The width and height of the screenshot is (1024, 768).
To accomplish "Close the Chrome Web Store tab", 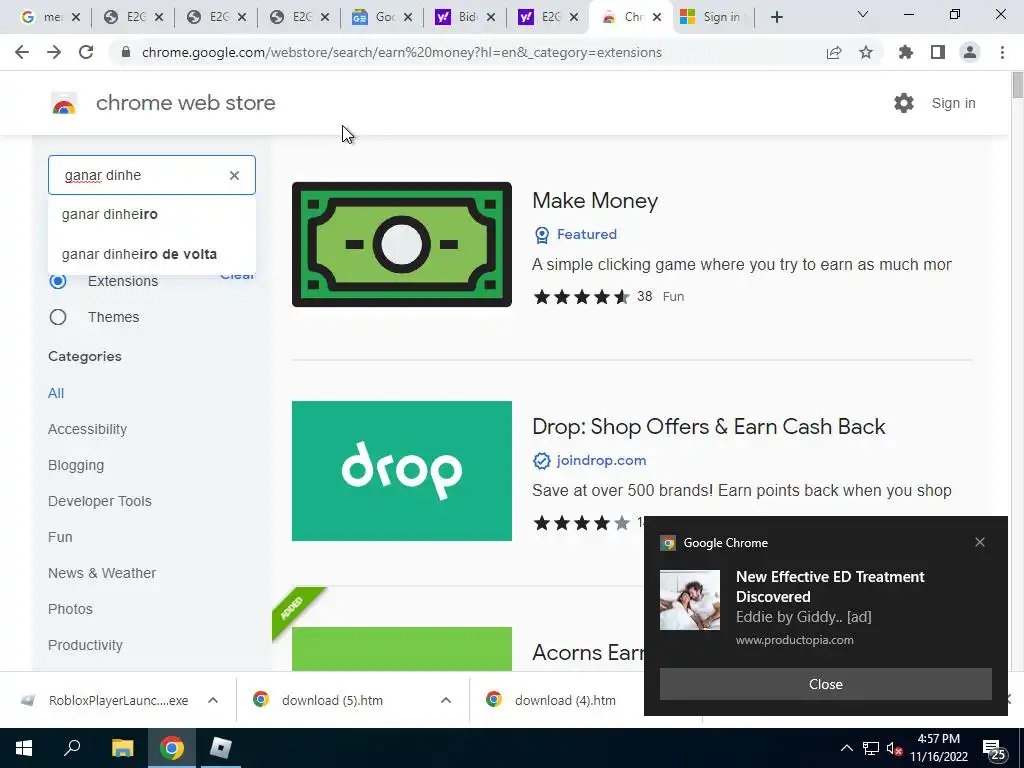I will click(x=657, y=17).
